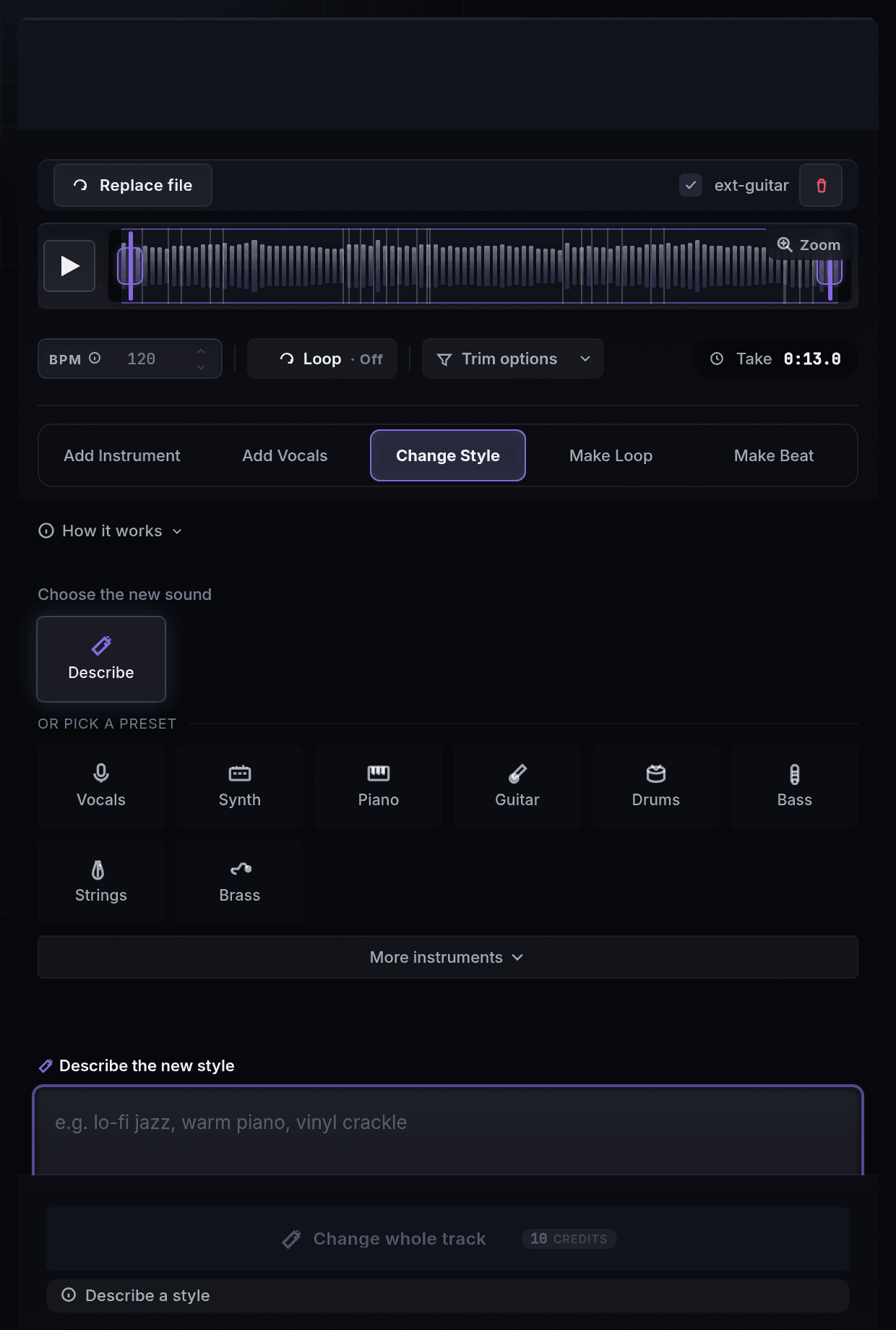
Task: Delete the ext-guitar file with trash icon
Action: (x=821, y=185)
